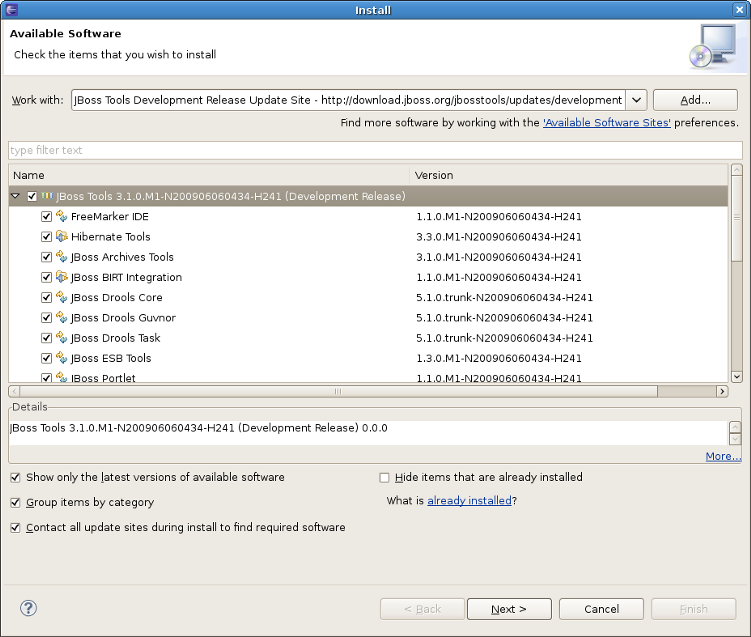
Task: Click the Next > button
Action: [x=509, y=609]
